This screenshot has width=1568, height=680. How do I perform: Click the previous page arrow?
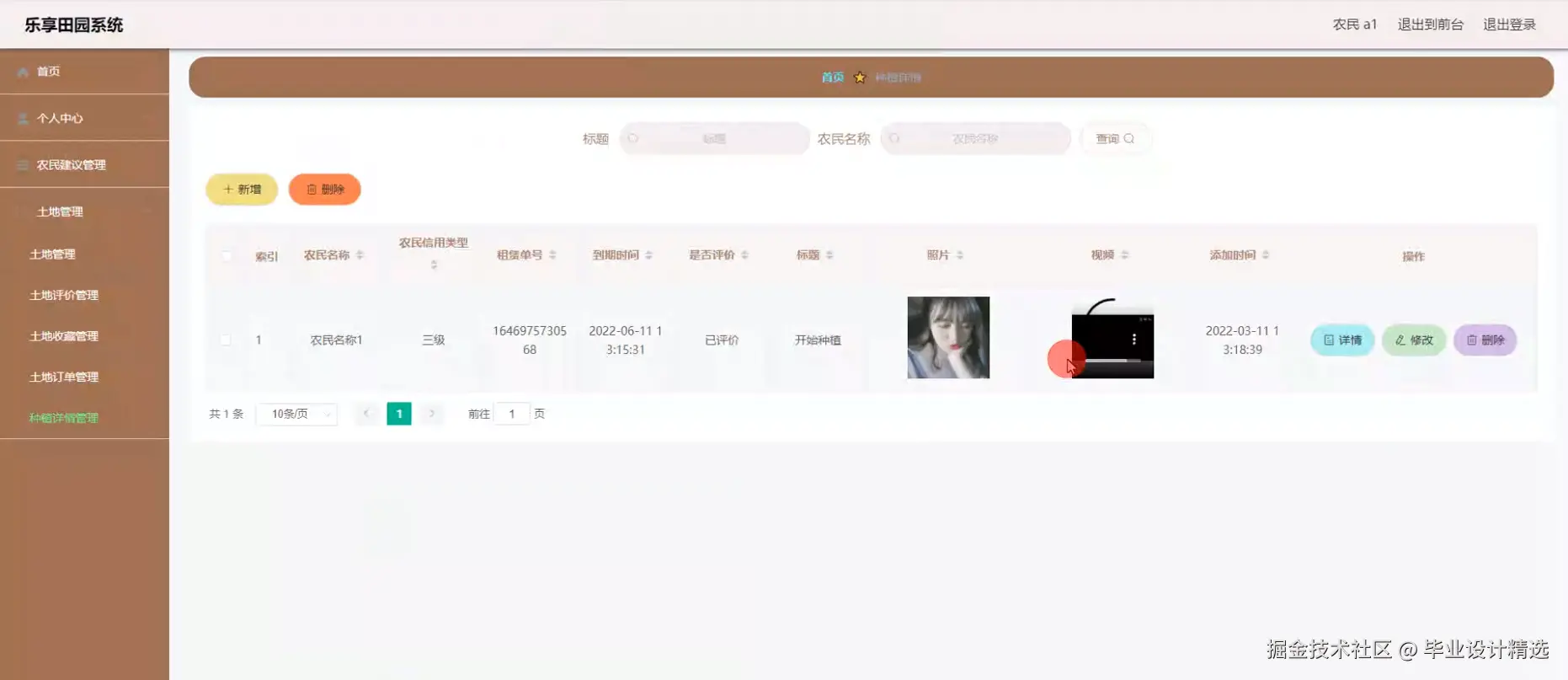coord(366,414)
